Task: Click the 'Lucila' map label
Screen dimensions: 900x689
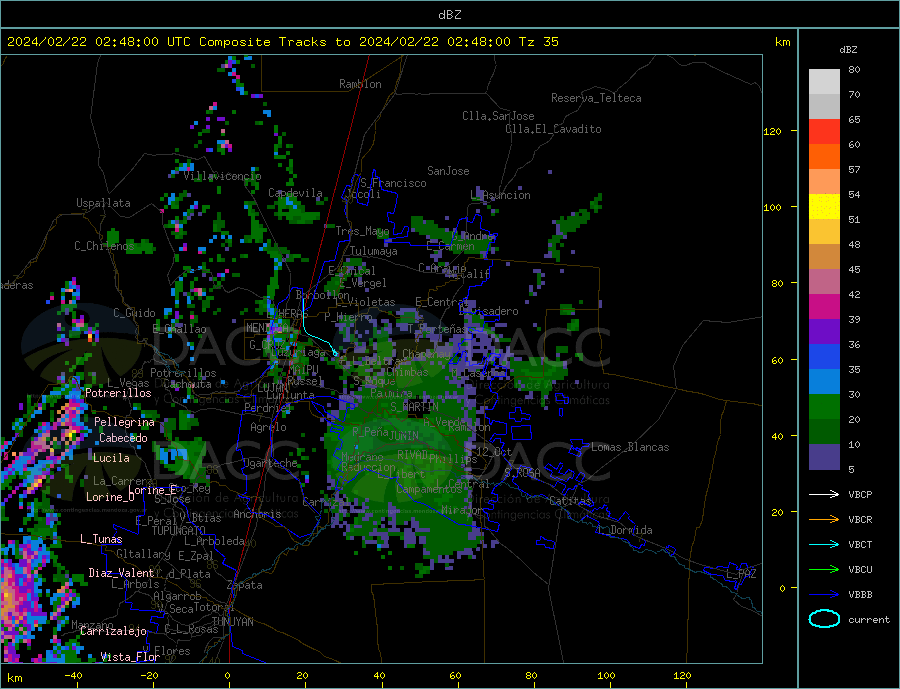Action: tap(111, 458)
